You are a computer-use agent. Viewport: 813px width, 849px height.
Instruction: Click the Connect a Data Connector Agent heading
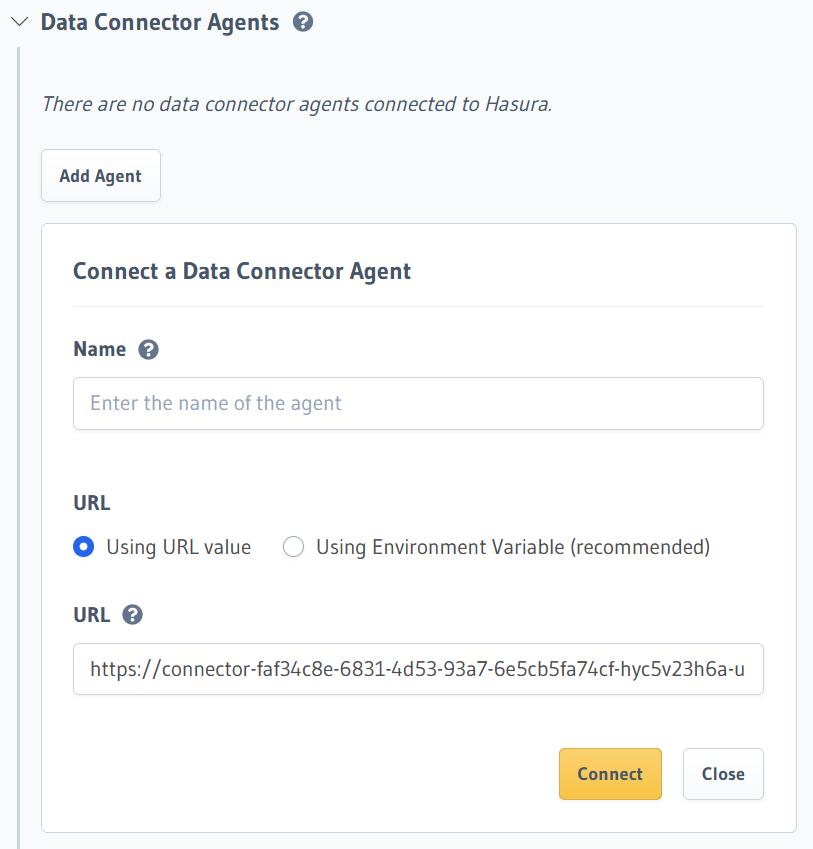[x=241, y=271]
